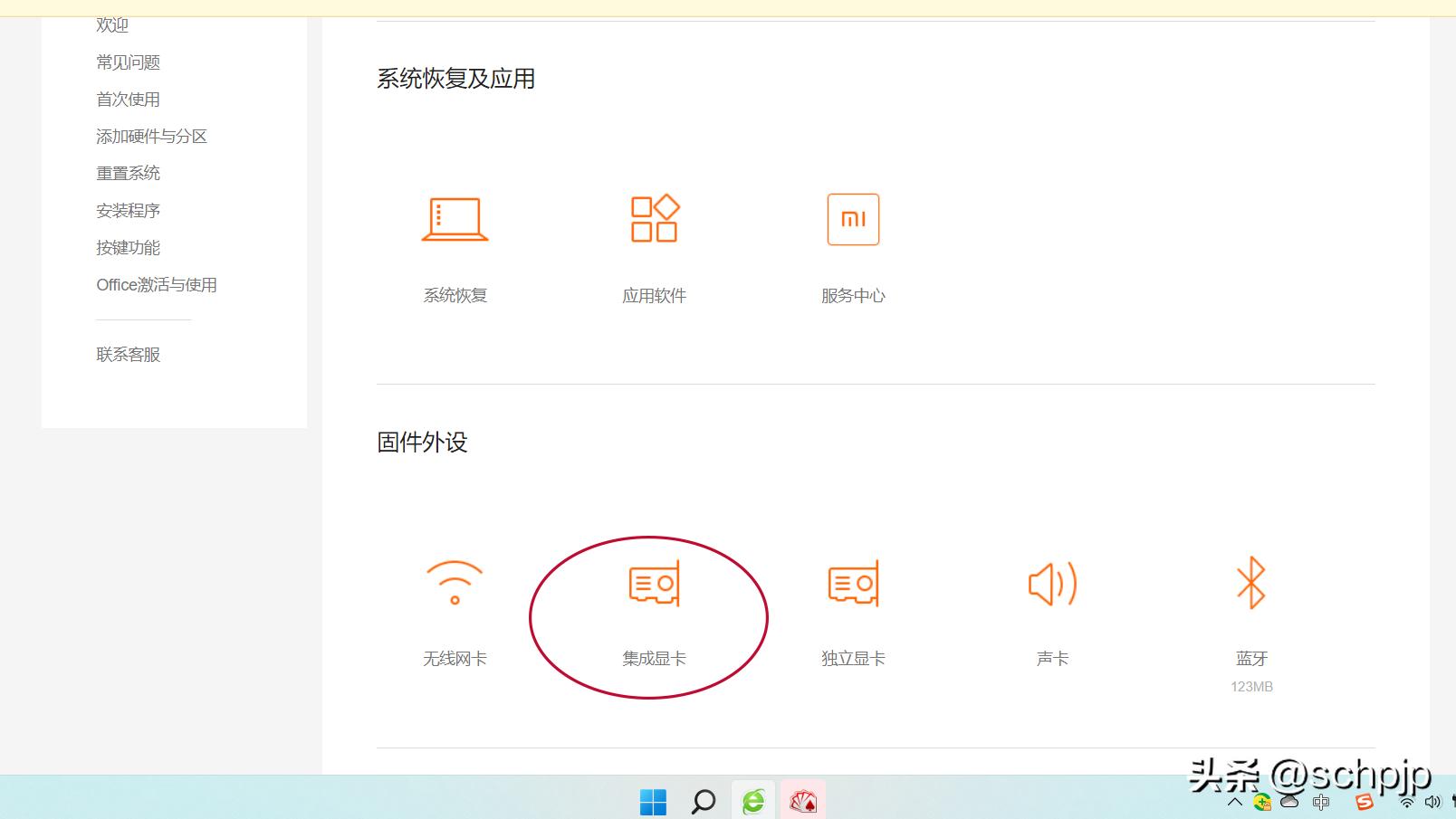
Task: Expand hidden tray icons with the chevron
Action: coord(1235,804)
